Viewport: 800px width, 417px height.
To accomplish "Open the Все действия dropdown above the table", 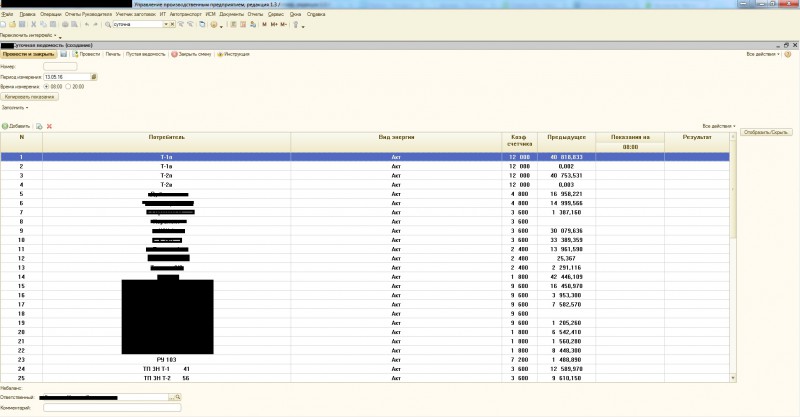I will tap(719, 126).
